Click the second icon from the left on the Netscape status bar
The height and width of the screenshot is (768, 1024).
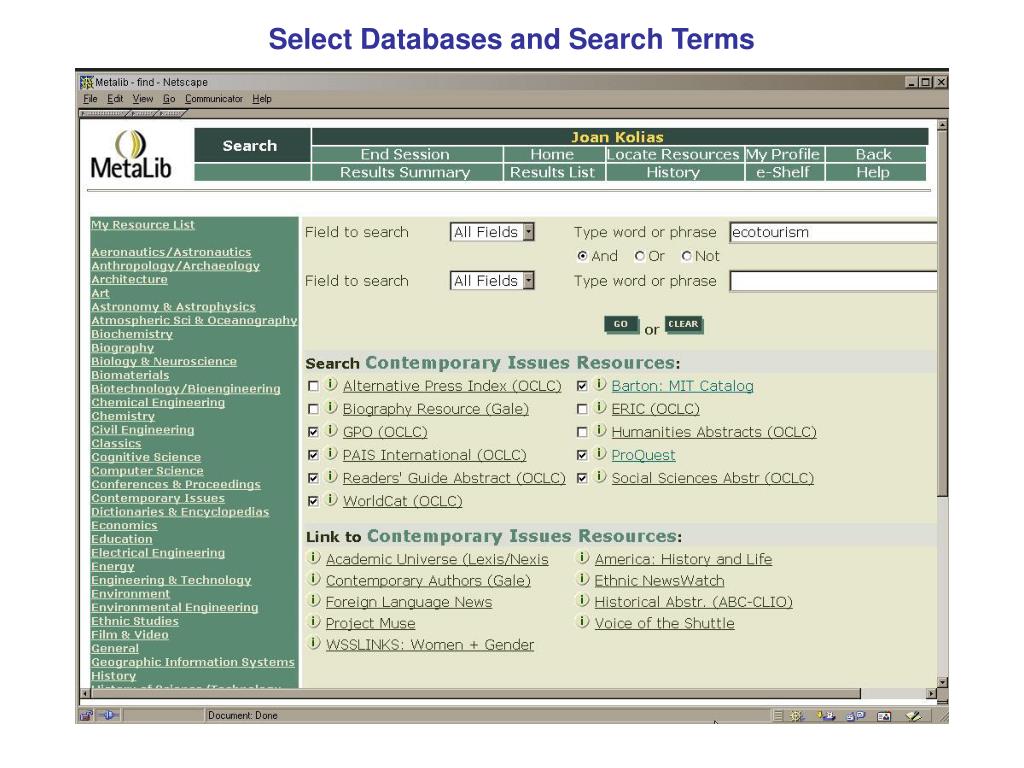108,715
